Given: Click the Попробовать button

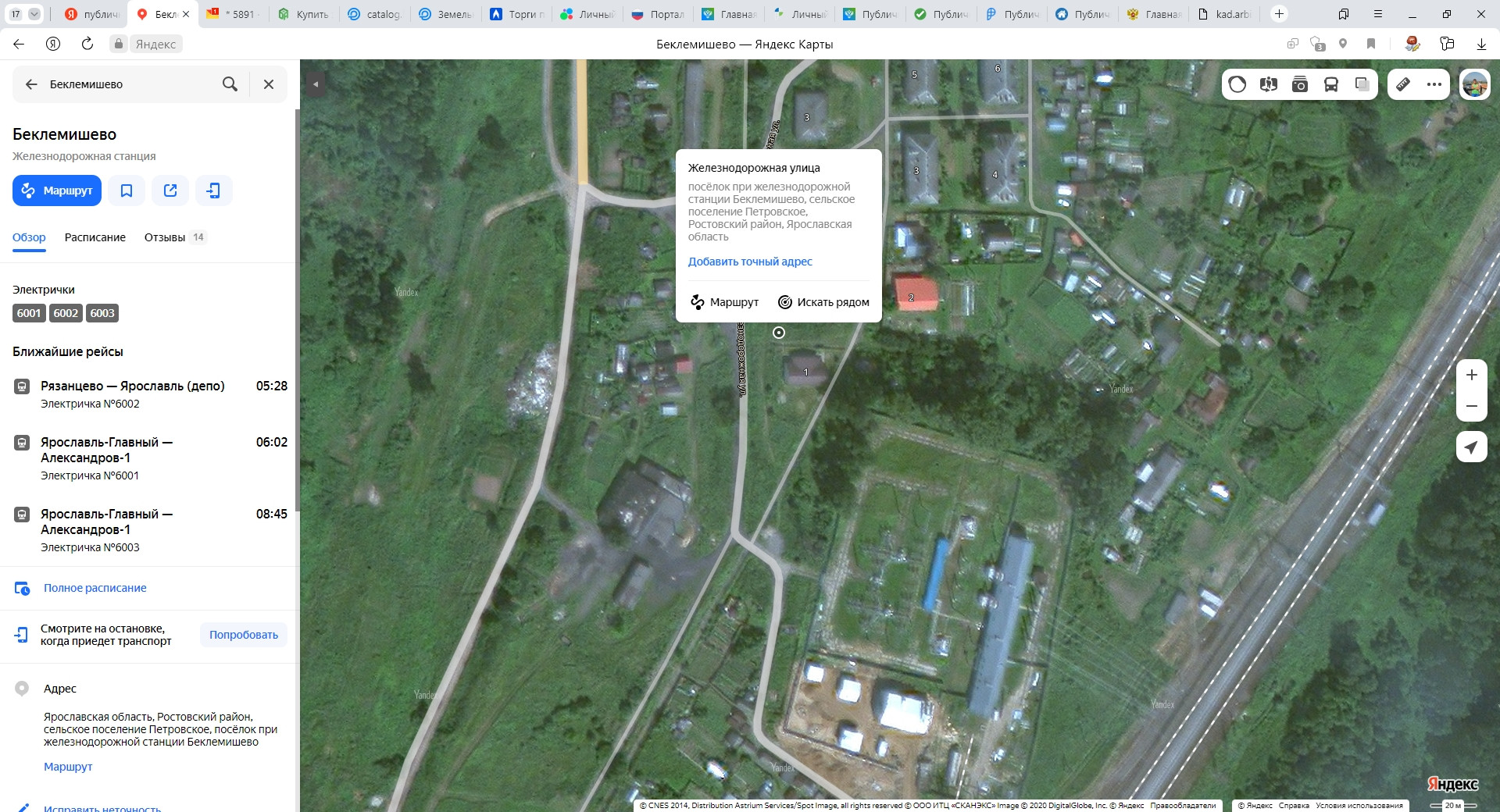Looking at the screenshot, I should [244, 635].
